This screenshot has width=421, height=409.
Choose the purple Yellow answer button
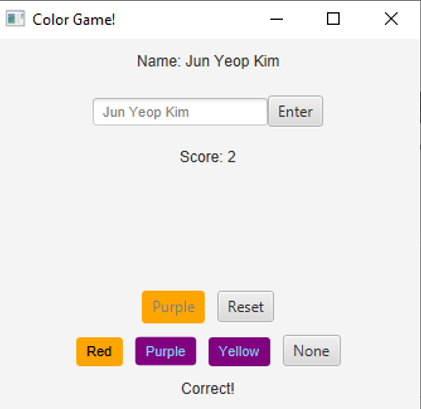click(239, 351)
